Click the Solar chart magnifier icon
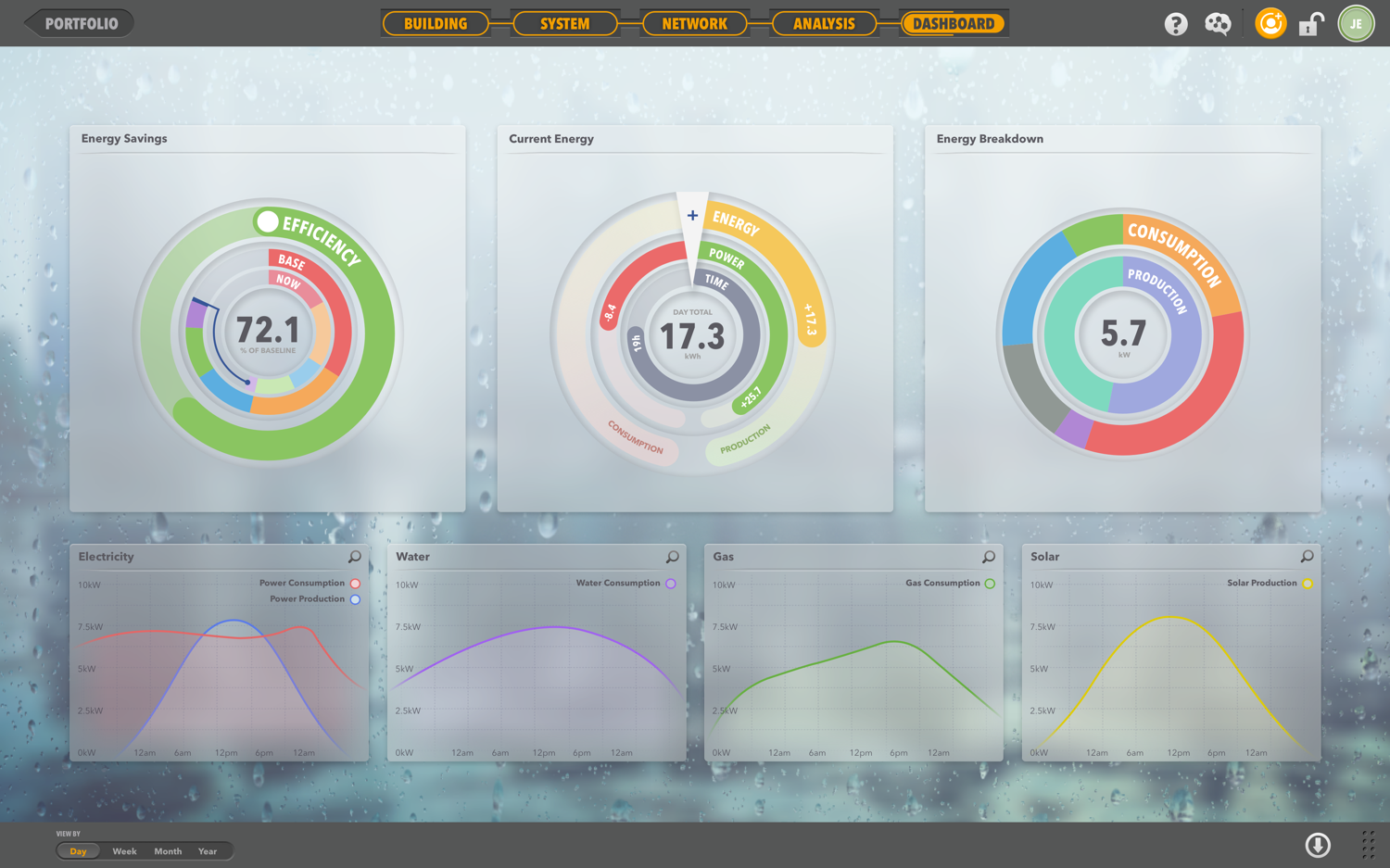1390x868 pixels. pos(1307,557)
